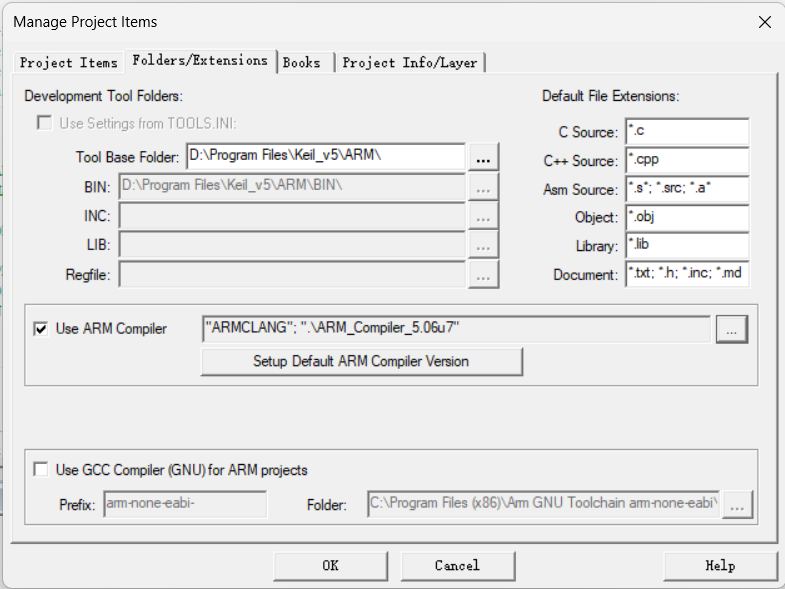Viewport: 785px width, 589px height.
Task: Close the Manage Project Items window
Action: [x=764, y=22]
